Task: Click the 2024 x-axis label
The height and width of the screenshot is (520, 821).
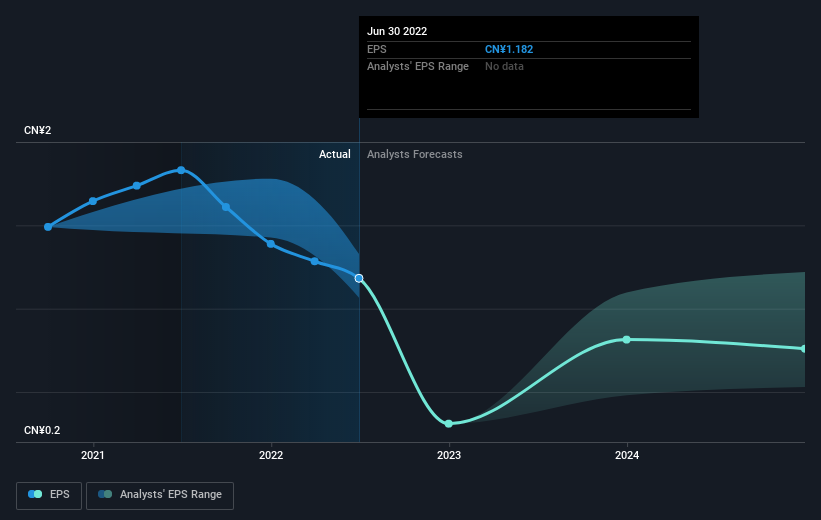Action: click(627, 455)
